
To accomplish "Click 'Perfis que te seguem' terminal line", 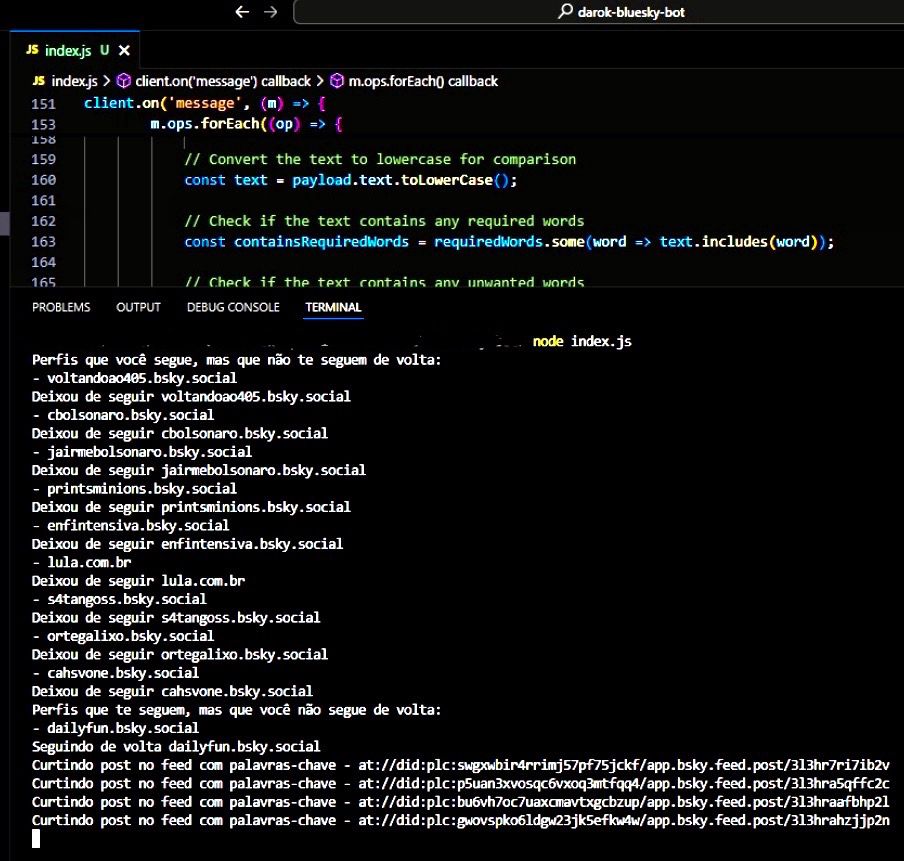I will click(236, 710).
